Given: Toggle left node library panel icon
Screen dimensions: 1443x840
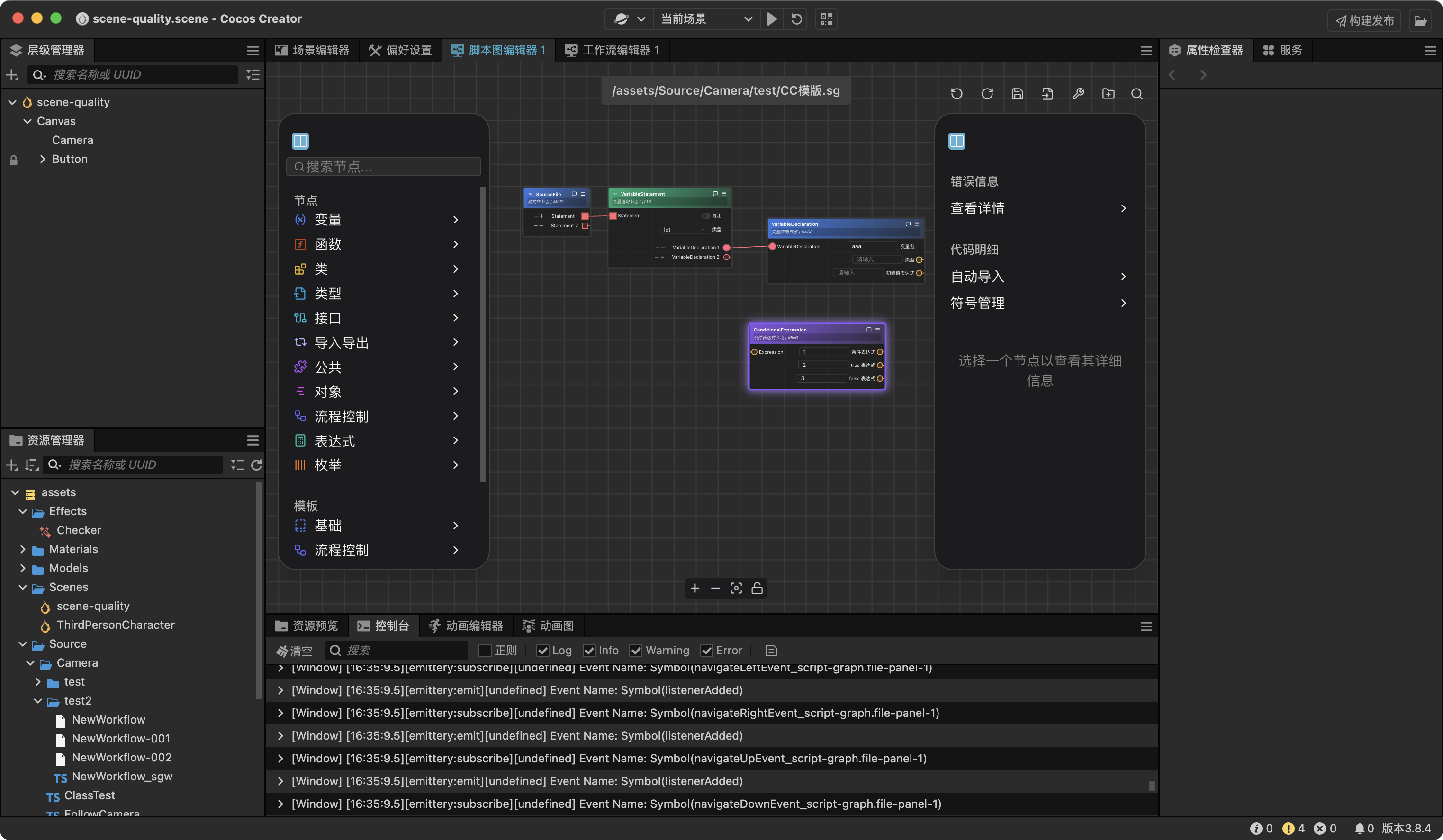Looking at the screenshot, I should (300, 141).
